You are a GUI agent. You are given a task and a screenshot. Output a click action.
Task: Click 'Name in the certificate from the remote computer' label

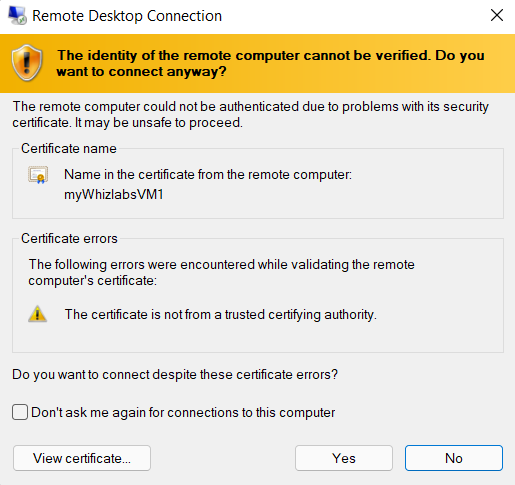pyautogui.click(x=208, y=174)
